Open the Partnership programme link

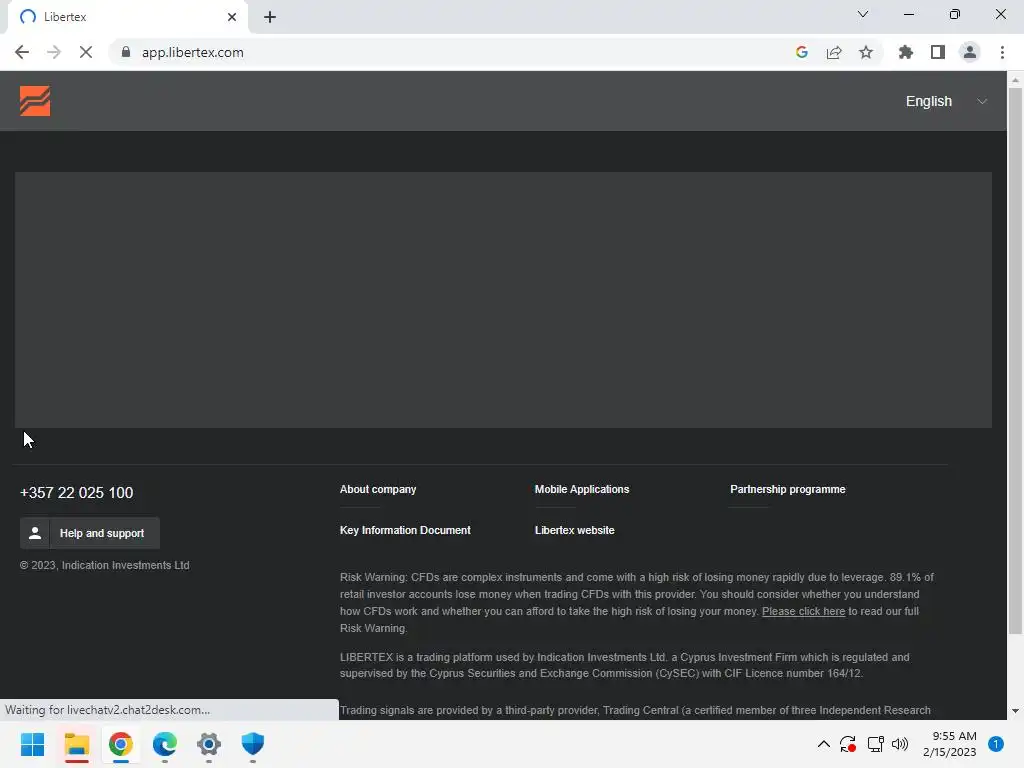[x=788, y=489]
